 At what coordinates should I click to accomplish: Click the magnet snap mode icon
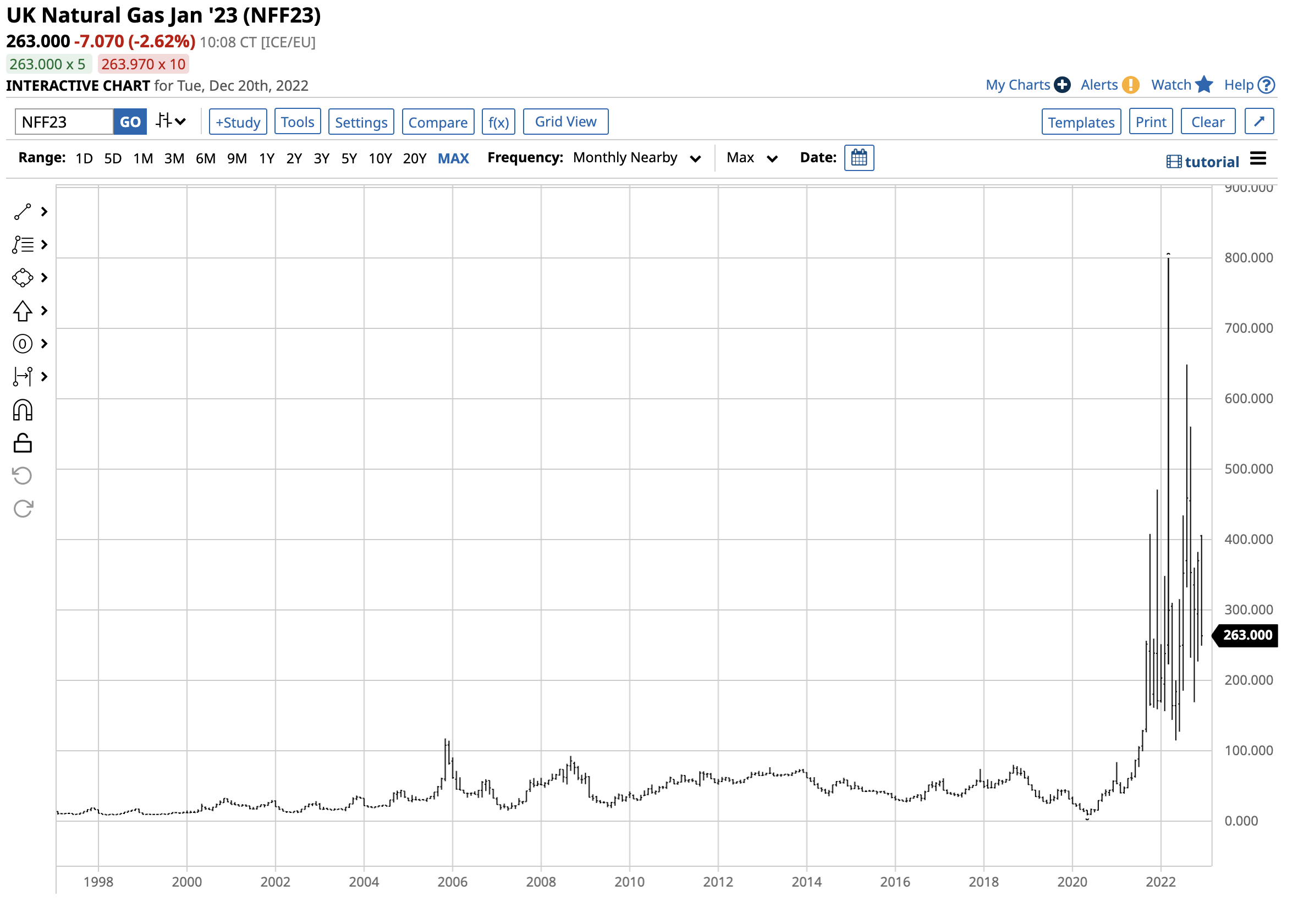[22, 410]
